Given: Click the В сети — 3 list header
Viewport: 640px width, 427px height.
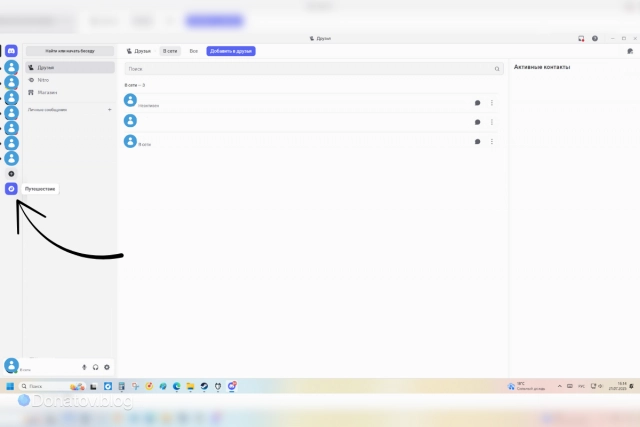Looking at the screenshot, I should pos(135,85).
